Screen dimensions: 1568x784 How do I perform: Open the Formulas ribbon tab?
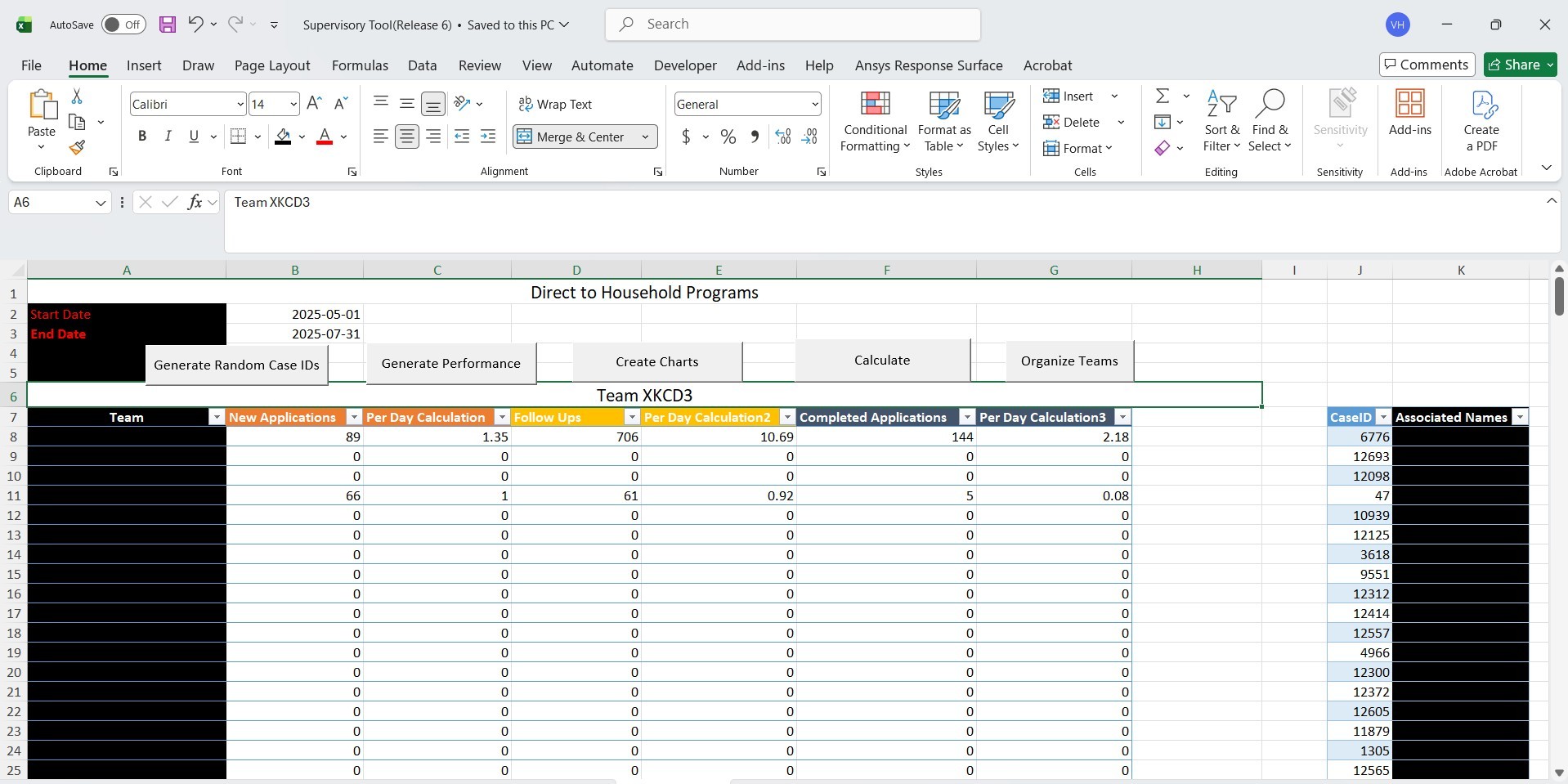tap(360, 65)
